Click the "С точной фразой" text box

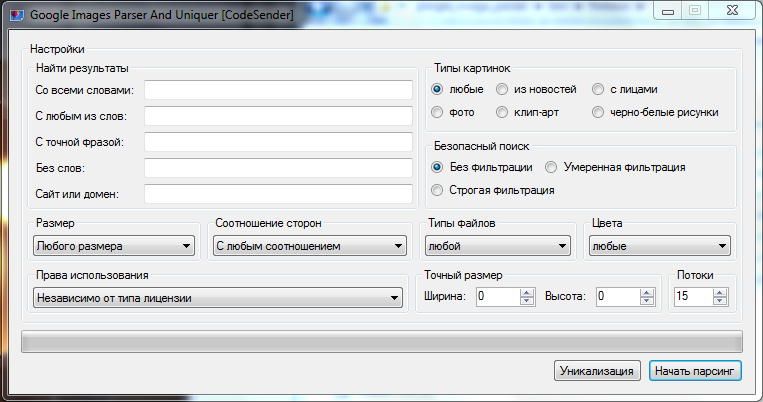click(x=278, y=142)
